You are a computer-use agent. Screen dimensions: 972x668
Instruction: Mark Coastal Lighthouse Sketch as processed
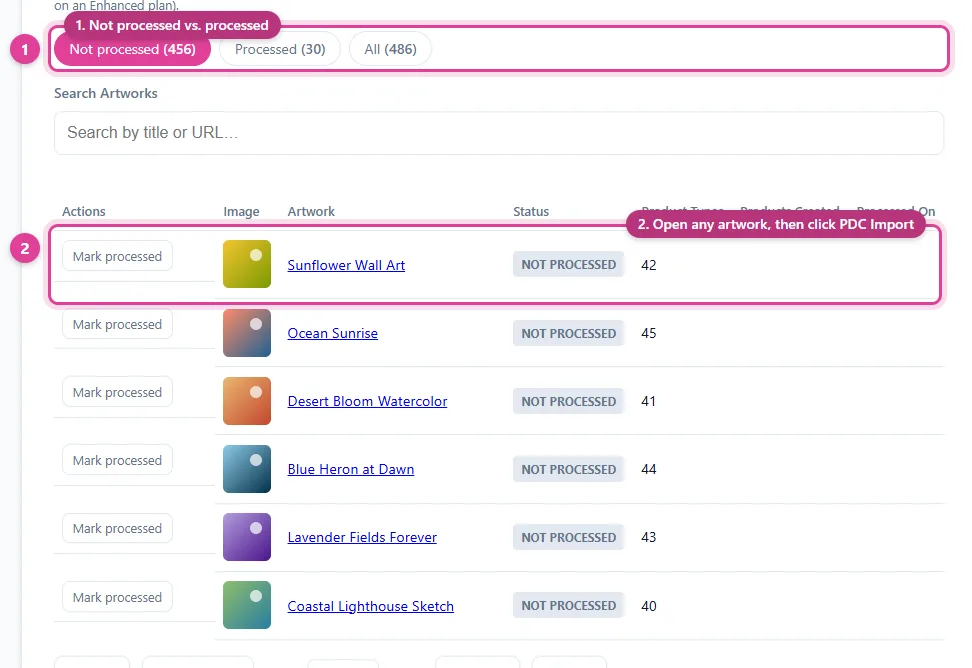point(117,598)
